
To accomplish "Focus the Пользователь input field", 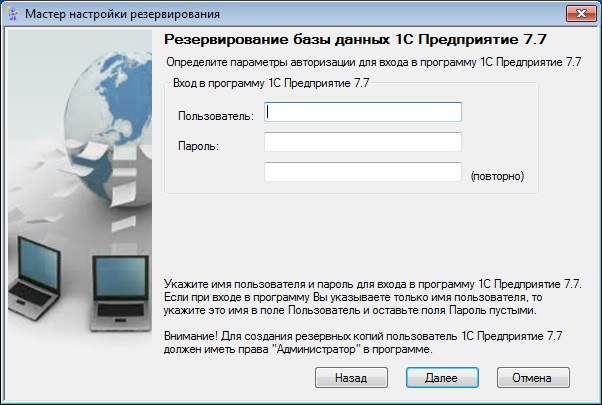I will click(363, 112).
